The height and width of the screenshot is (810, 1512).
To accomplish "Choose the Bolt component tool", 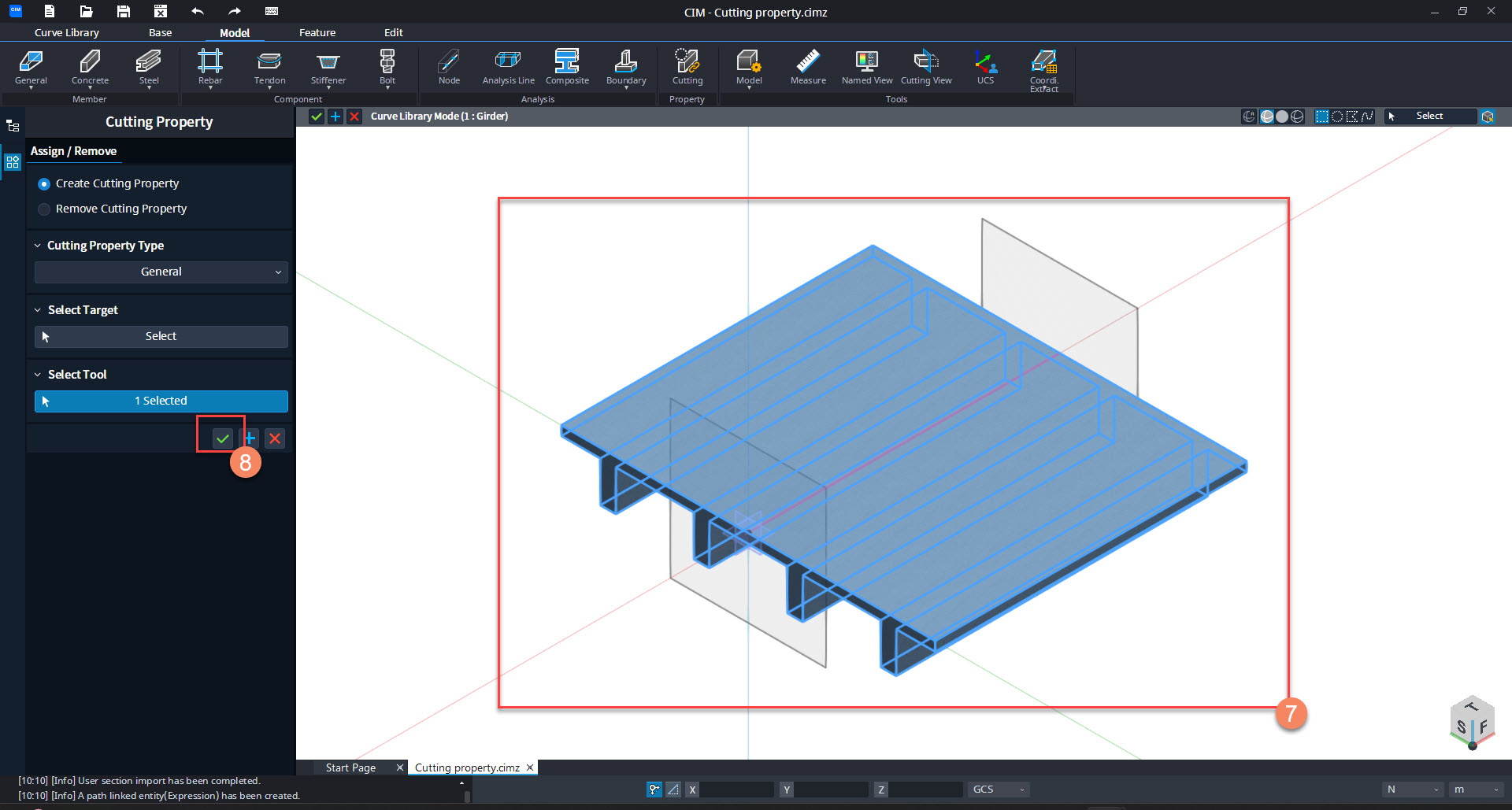I will (387, 68).
